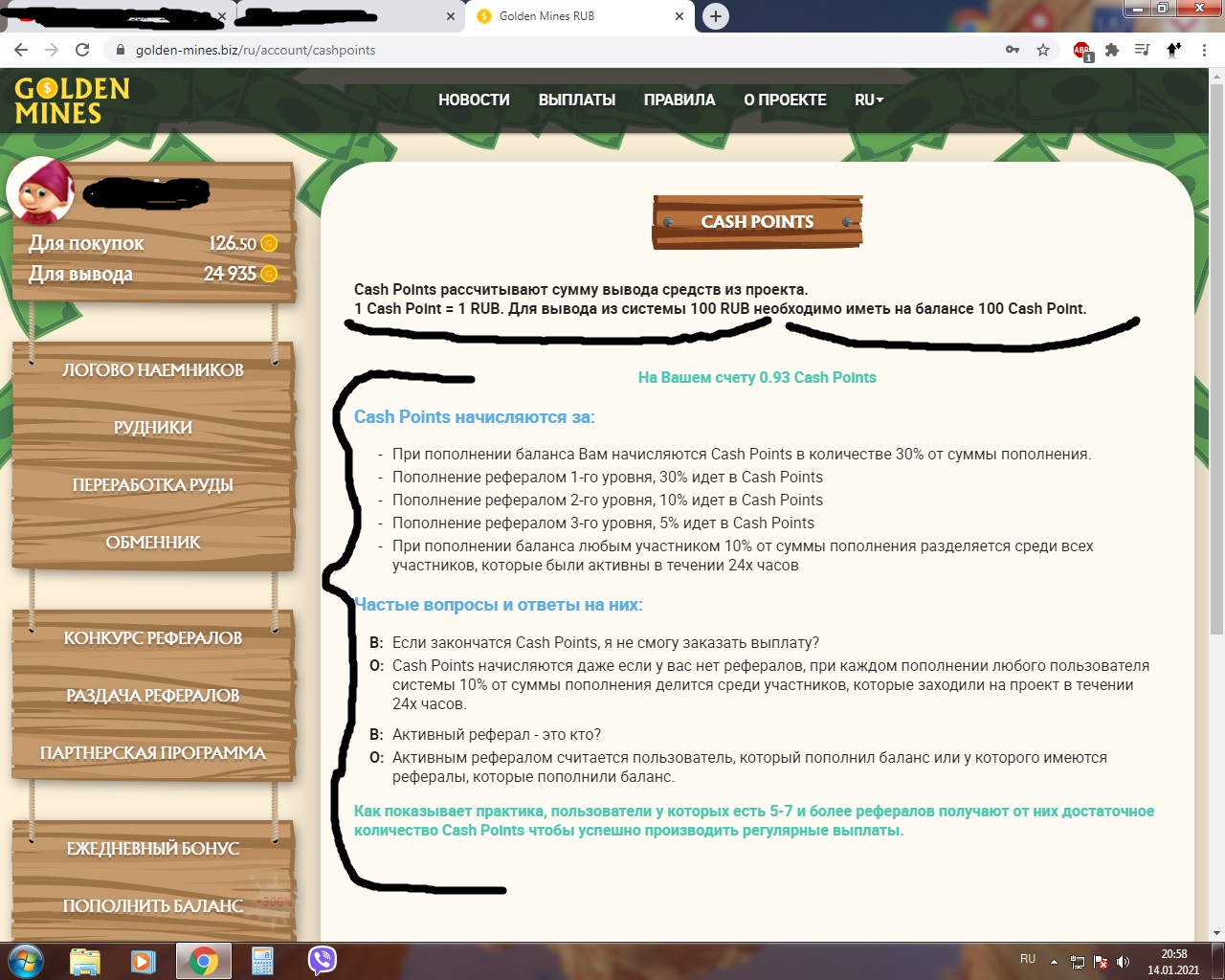1225x980 pixels.
Task: Open ЛОГОВО НАЕМНИКОВ in the sidebar
Action: (x=153, y=370)
